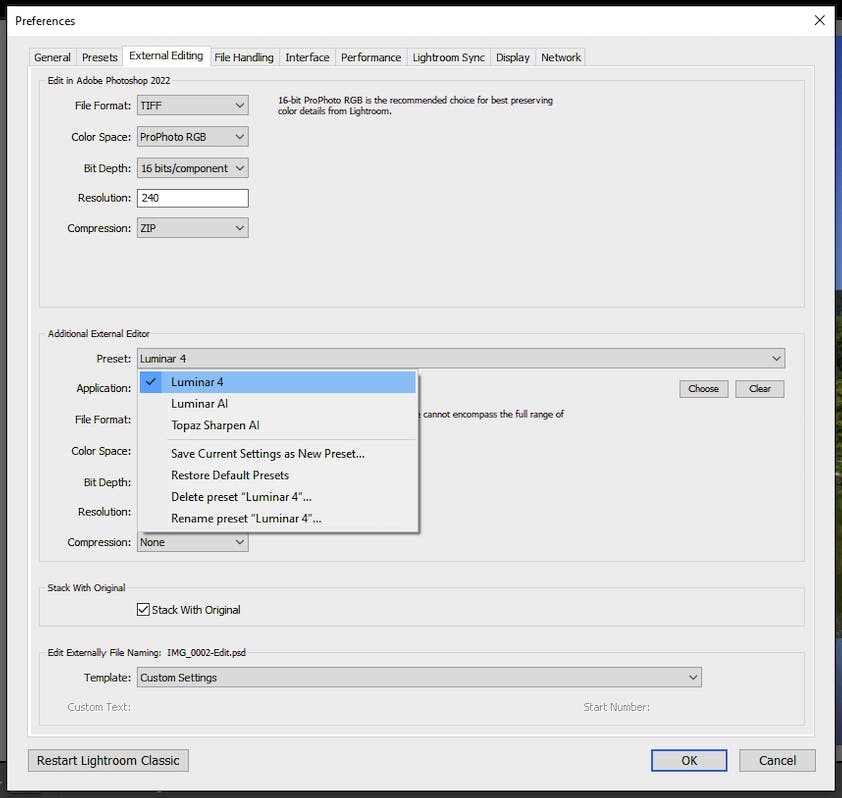Go to the Display tab
Screen dimensions: 842x798
click(x=512, y=57)
